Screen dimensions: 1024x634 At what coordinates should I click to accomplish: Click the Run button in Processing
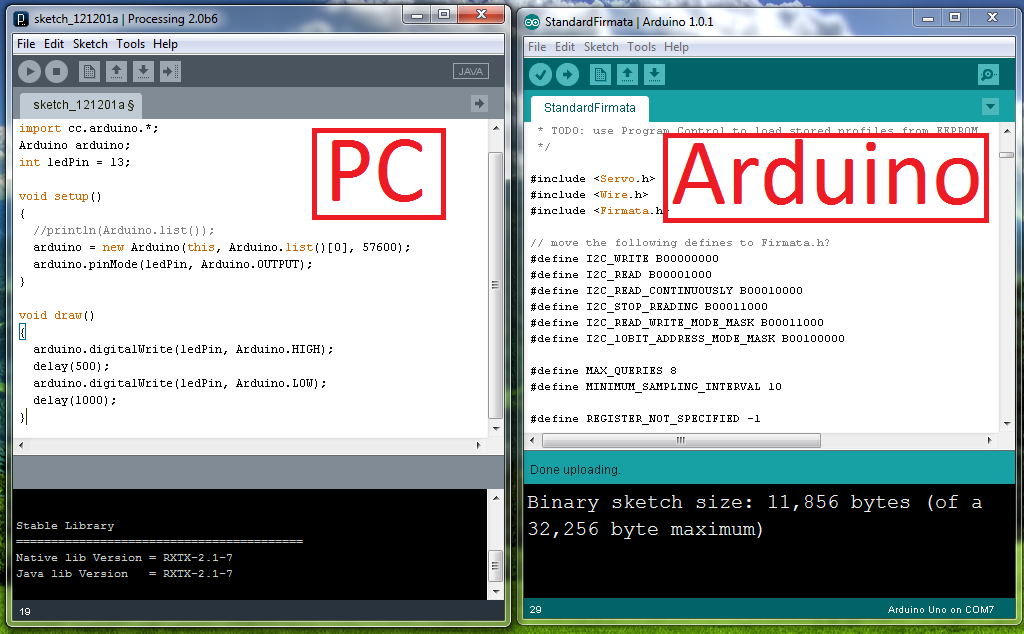pos(29,71)
